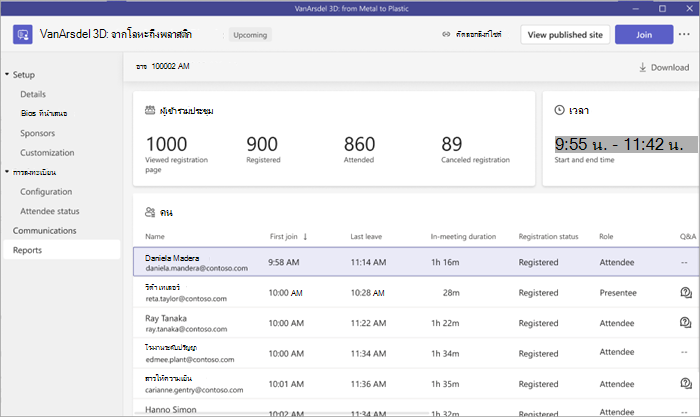
Task: Click the 89 canceled registration count
Action: point(452,144)
